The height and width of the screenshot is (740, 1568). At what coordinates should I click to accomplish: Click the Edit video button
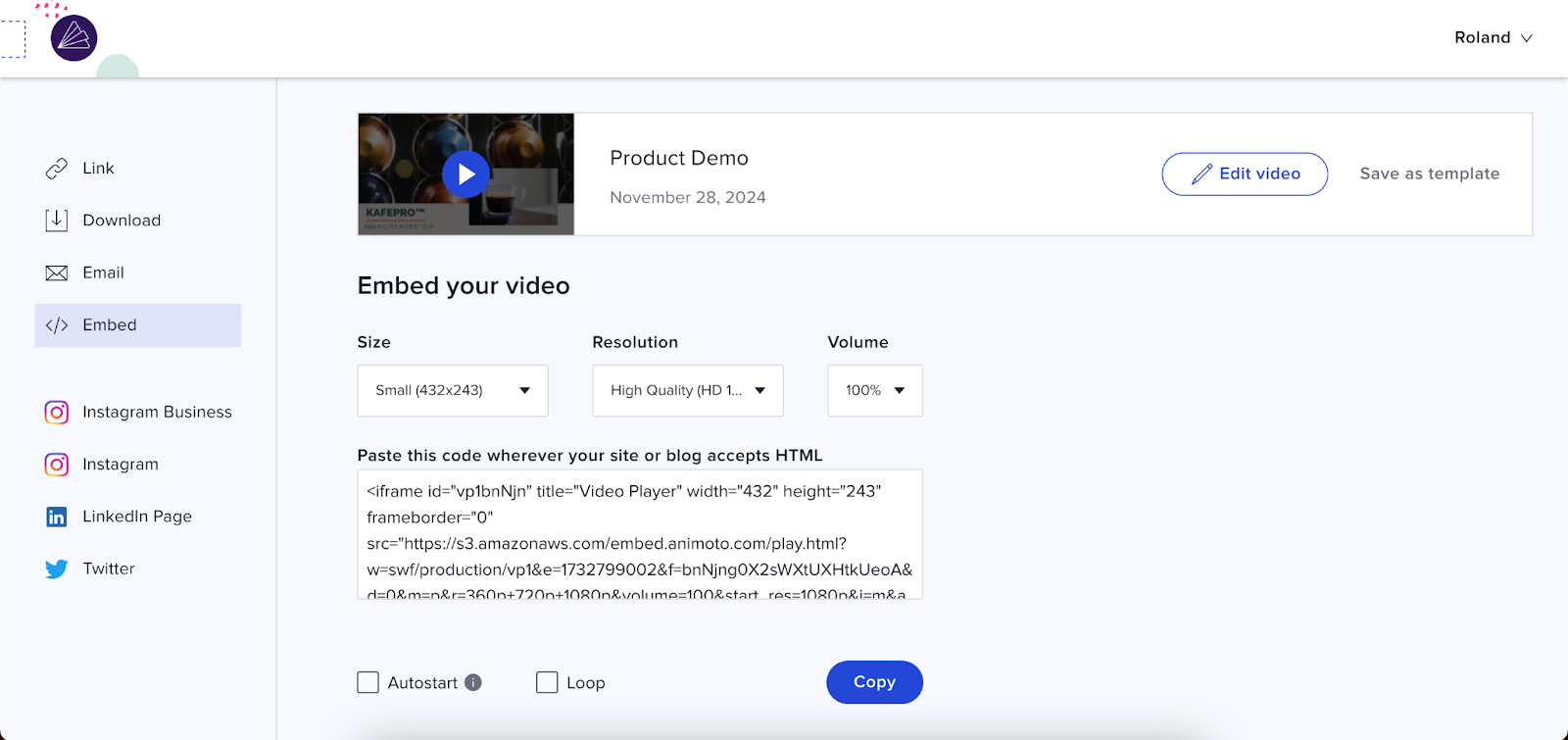point(1245,174)
